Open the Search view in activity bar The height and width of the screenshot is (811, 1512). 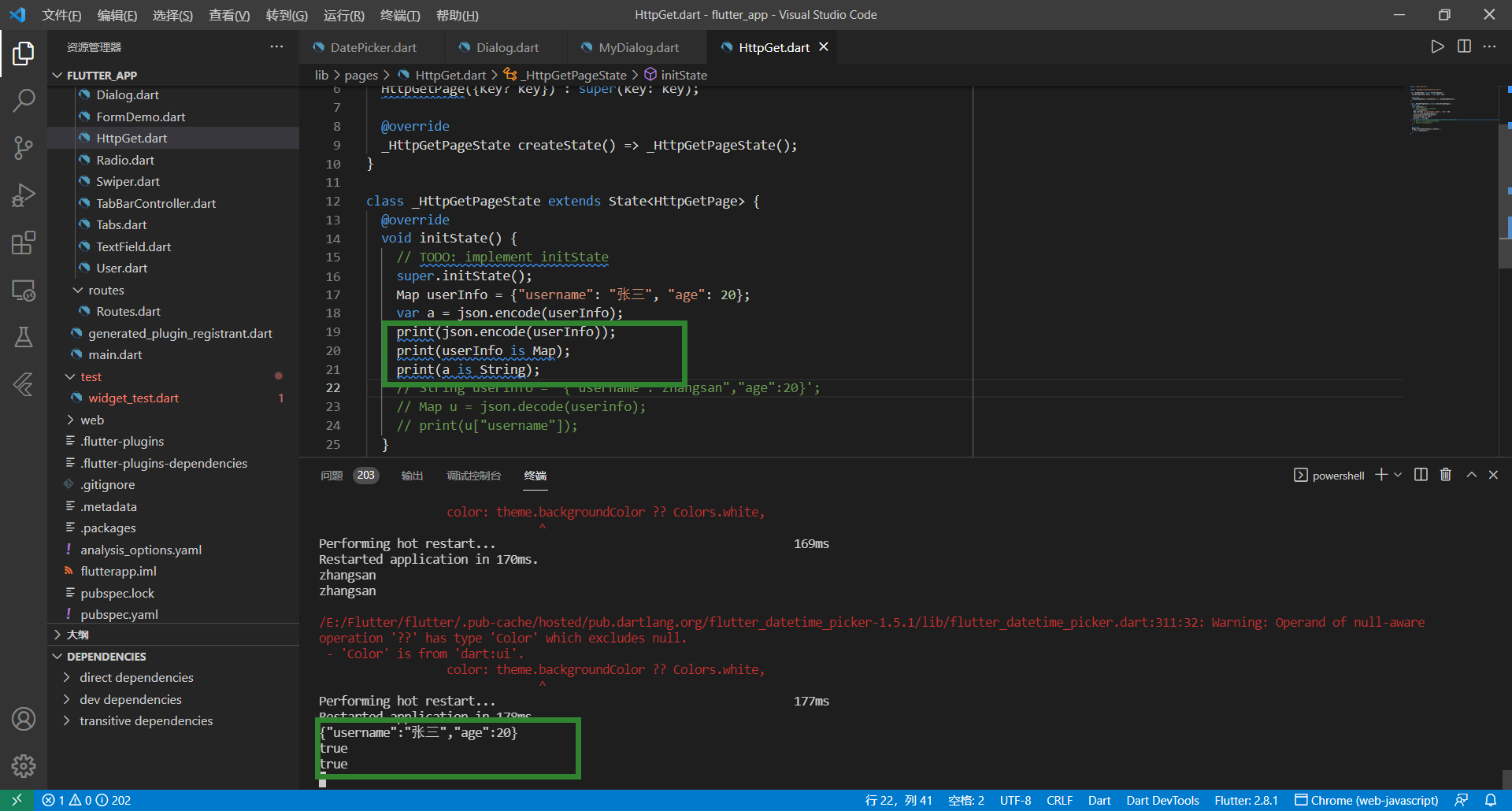(x=24, y=100)
